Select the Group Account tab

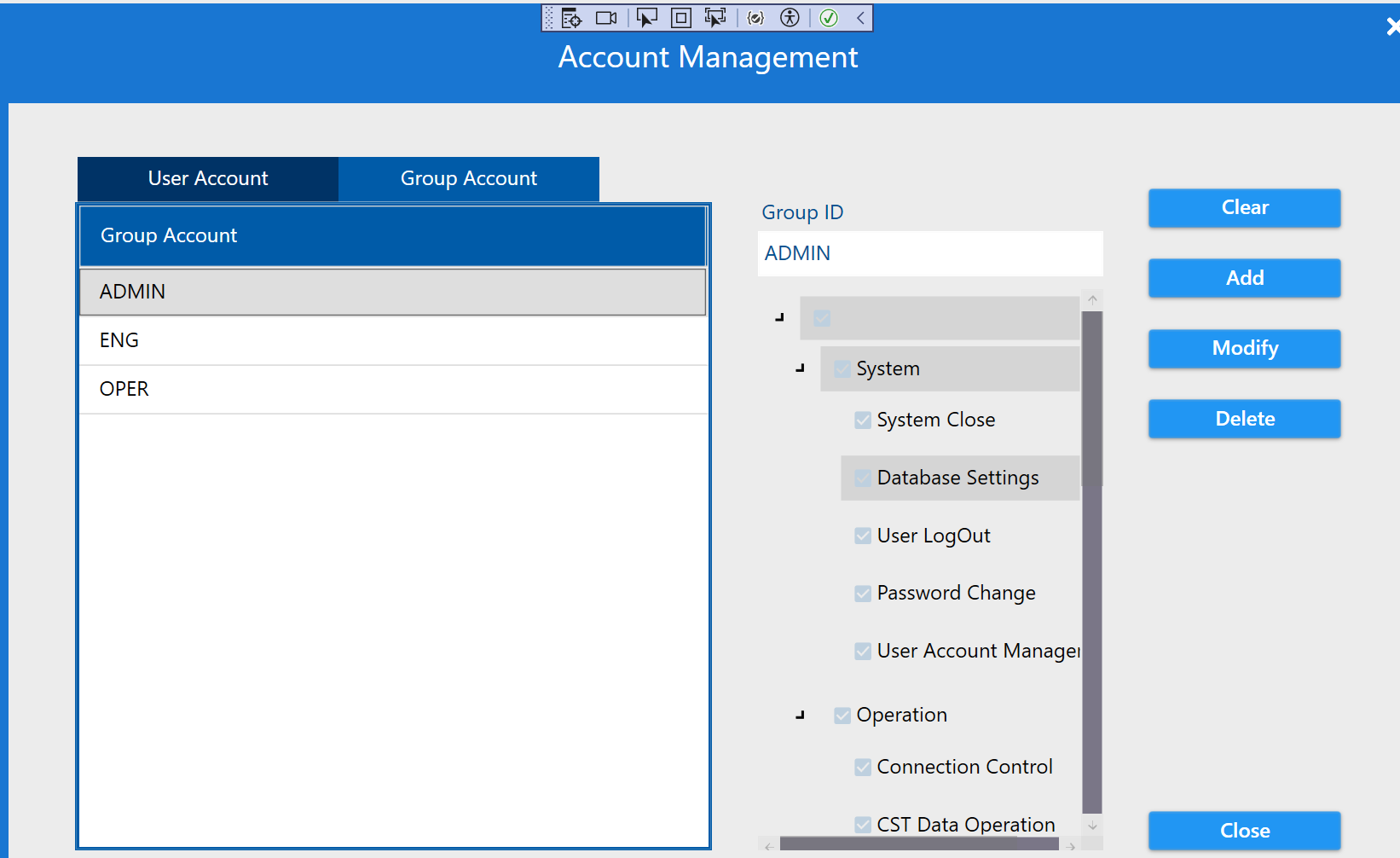coord(469,179)
